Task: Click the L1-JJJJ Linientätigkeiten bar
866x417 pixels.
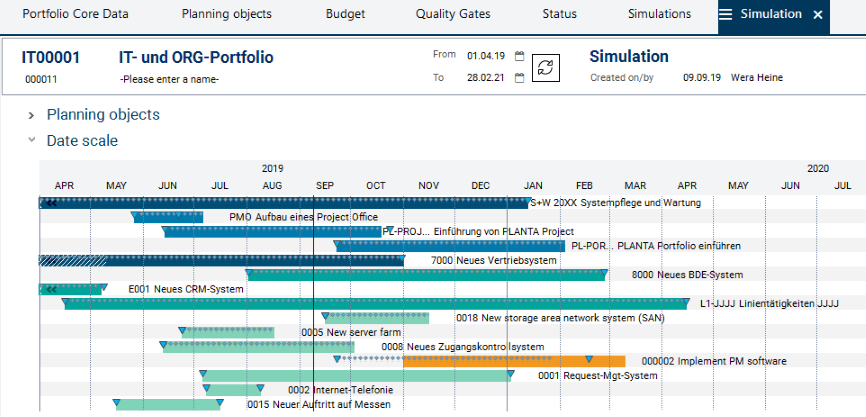Action: [375, 304]
